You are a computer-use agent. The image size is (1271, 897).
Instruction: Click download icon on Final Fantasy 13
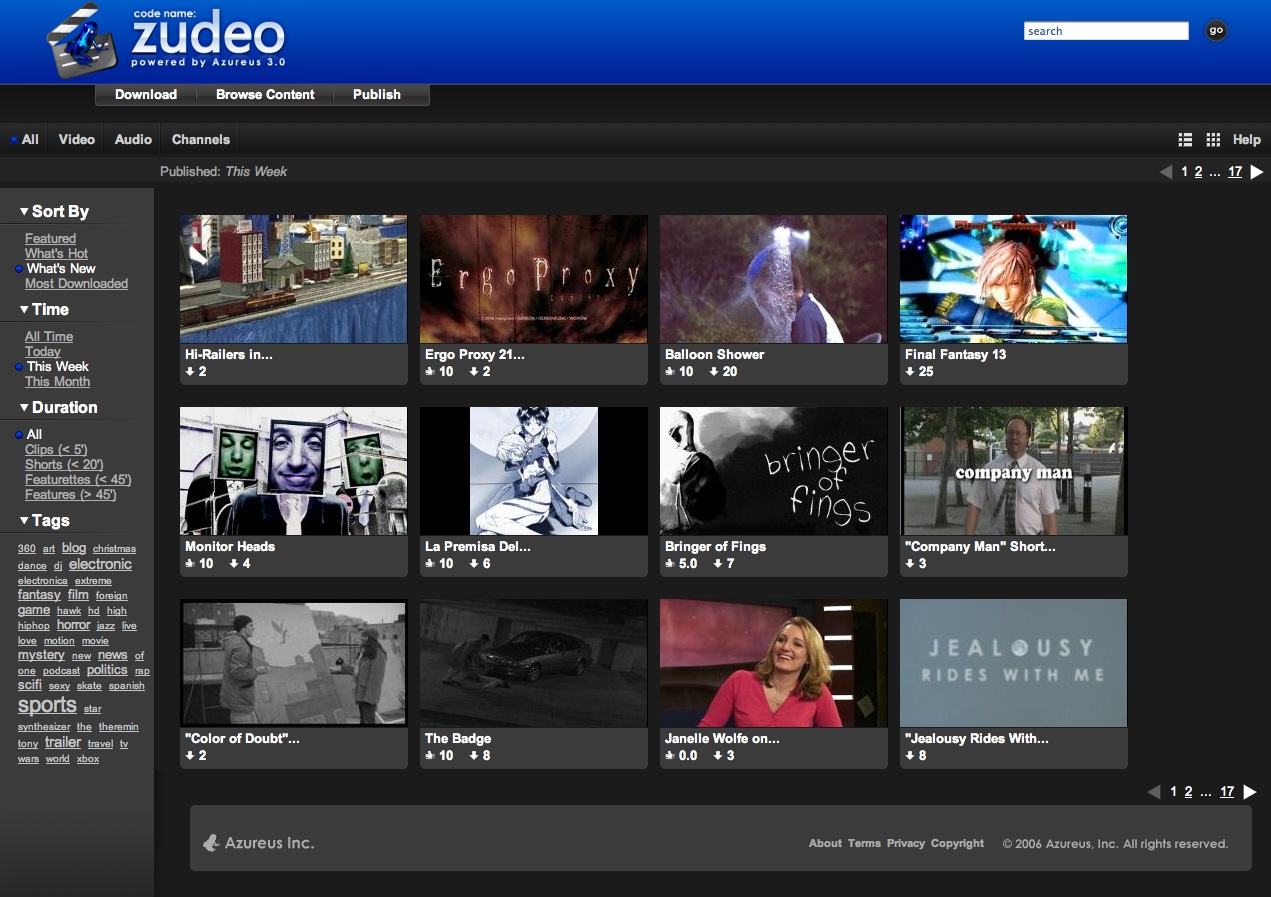(909, 372)
